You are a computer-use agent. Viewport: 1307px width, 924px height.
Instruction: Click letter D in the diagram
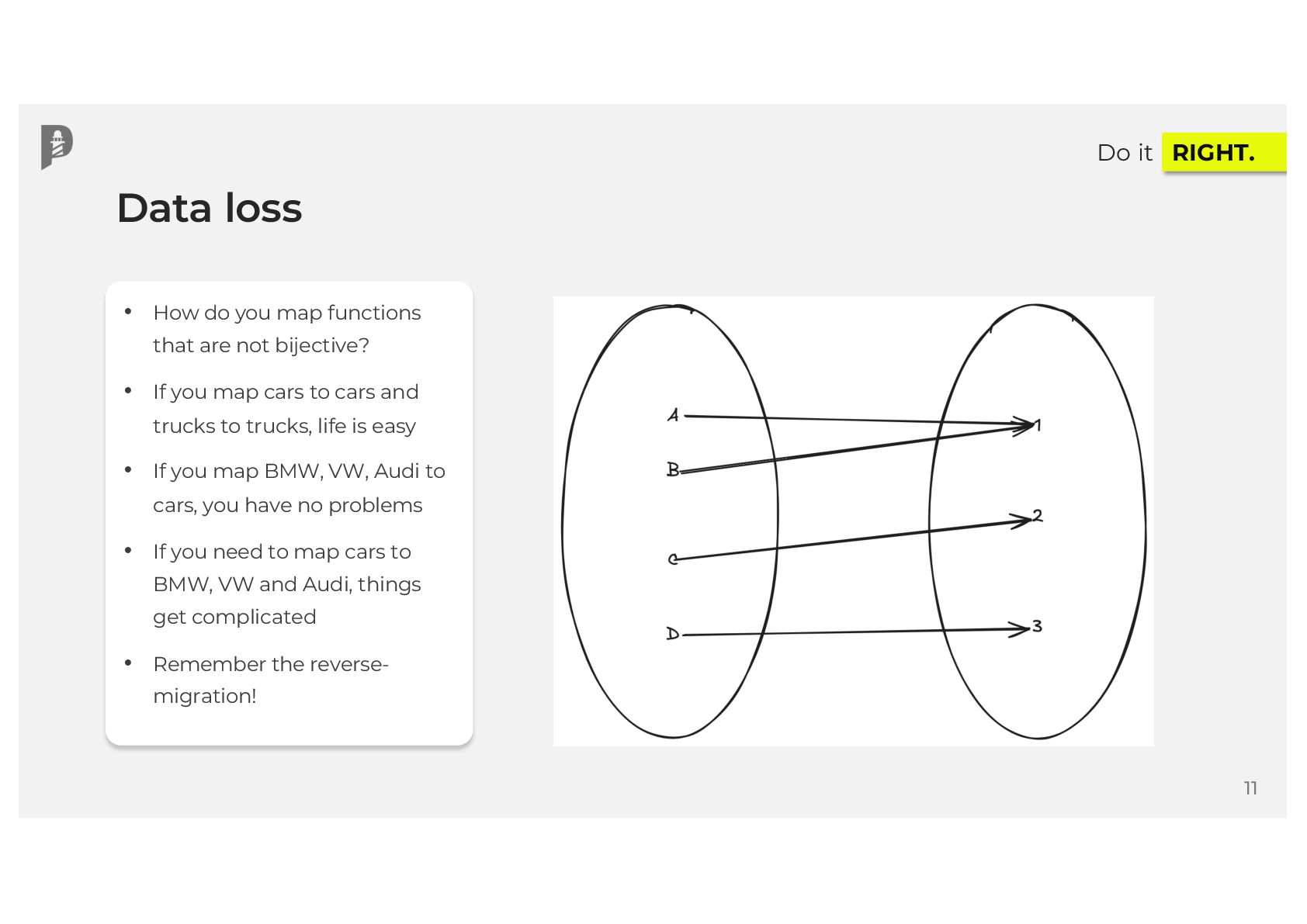(672, 634)
